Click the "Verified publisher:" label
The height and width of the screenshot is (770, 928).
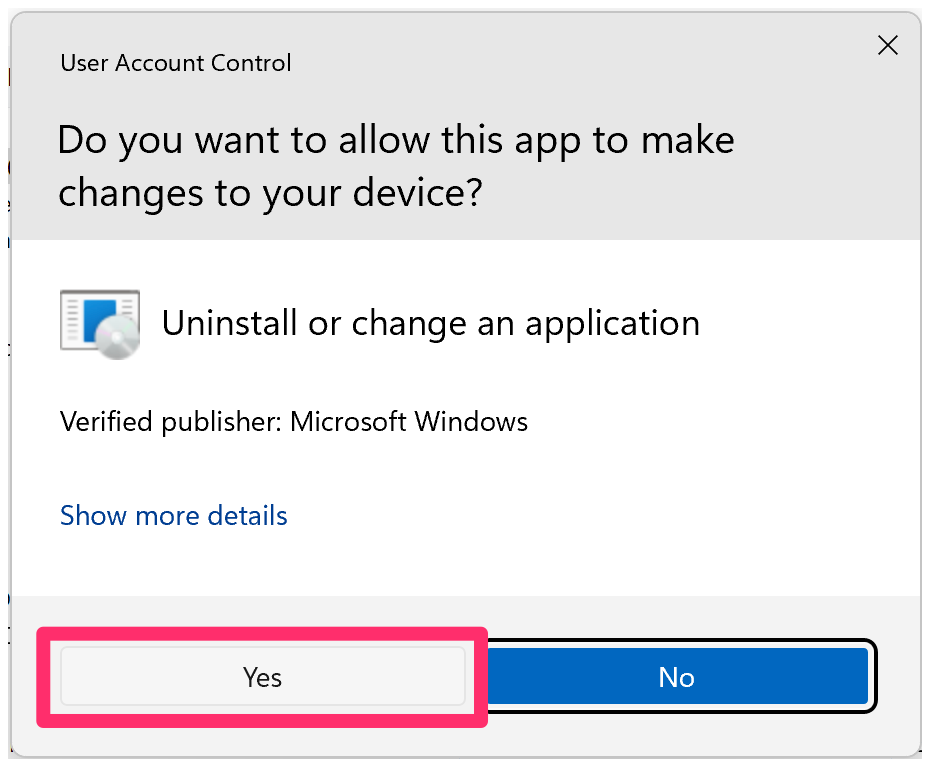click(170, 421)
